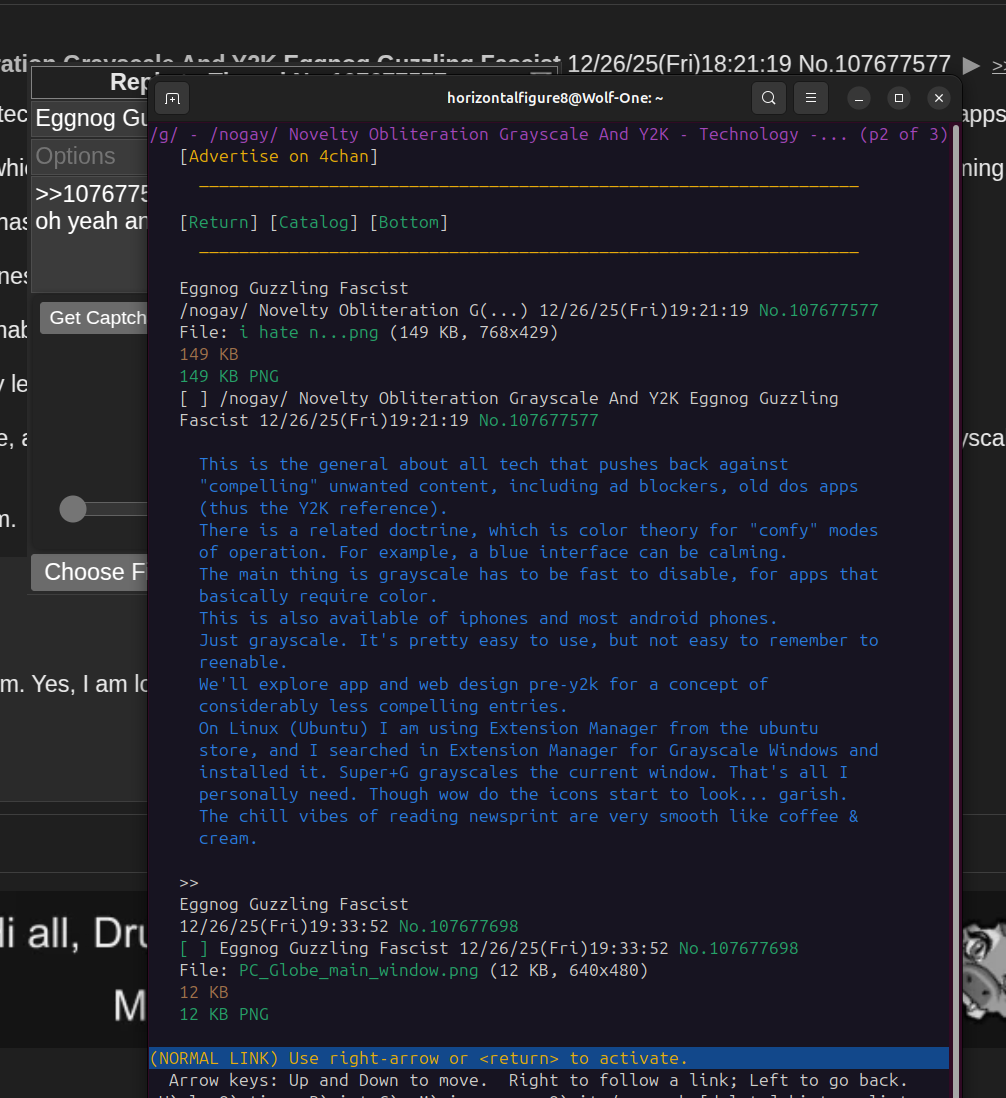
Task: Click the reply comment textarea with >>1076775
Action: [x=90, y=235]
